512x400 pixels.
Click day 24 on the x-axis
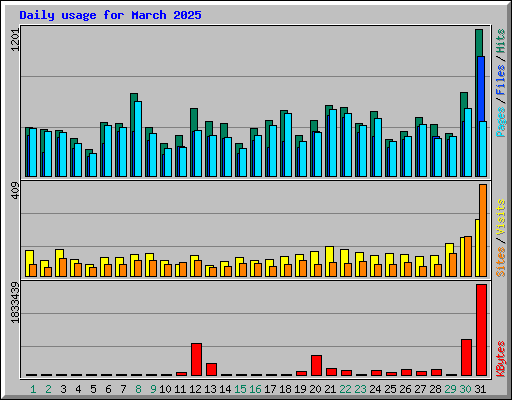tap(375, 389)
